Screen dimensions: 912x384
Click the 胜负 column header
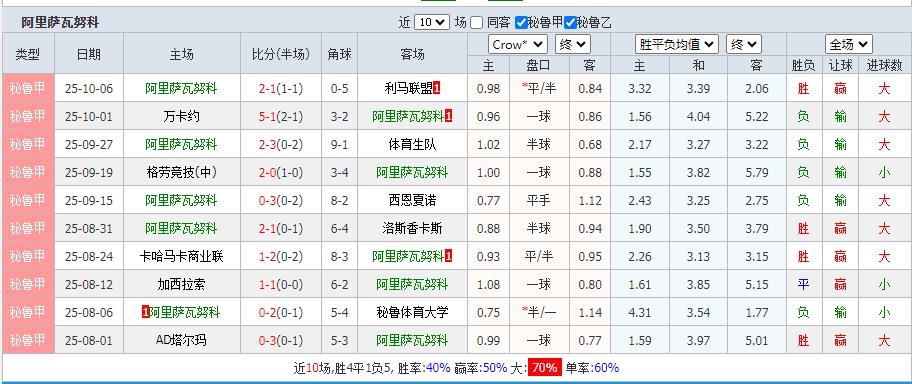click(803, 66)
